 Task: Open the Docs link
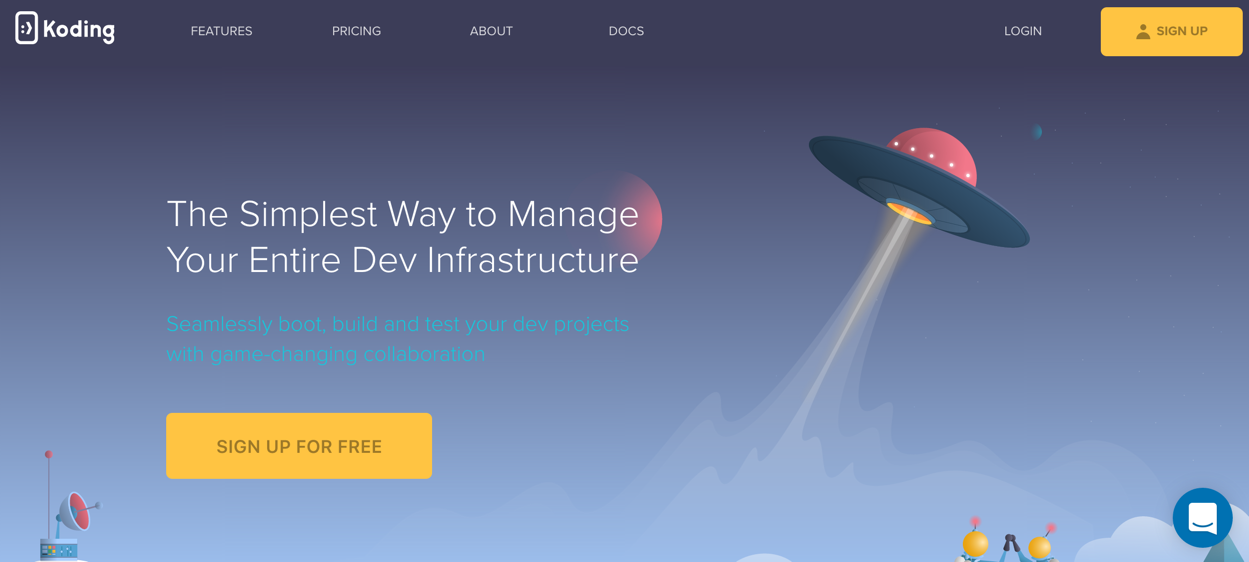point(626,31)
